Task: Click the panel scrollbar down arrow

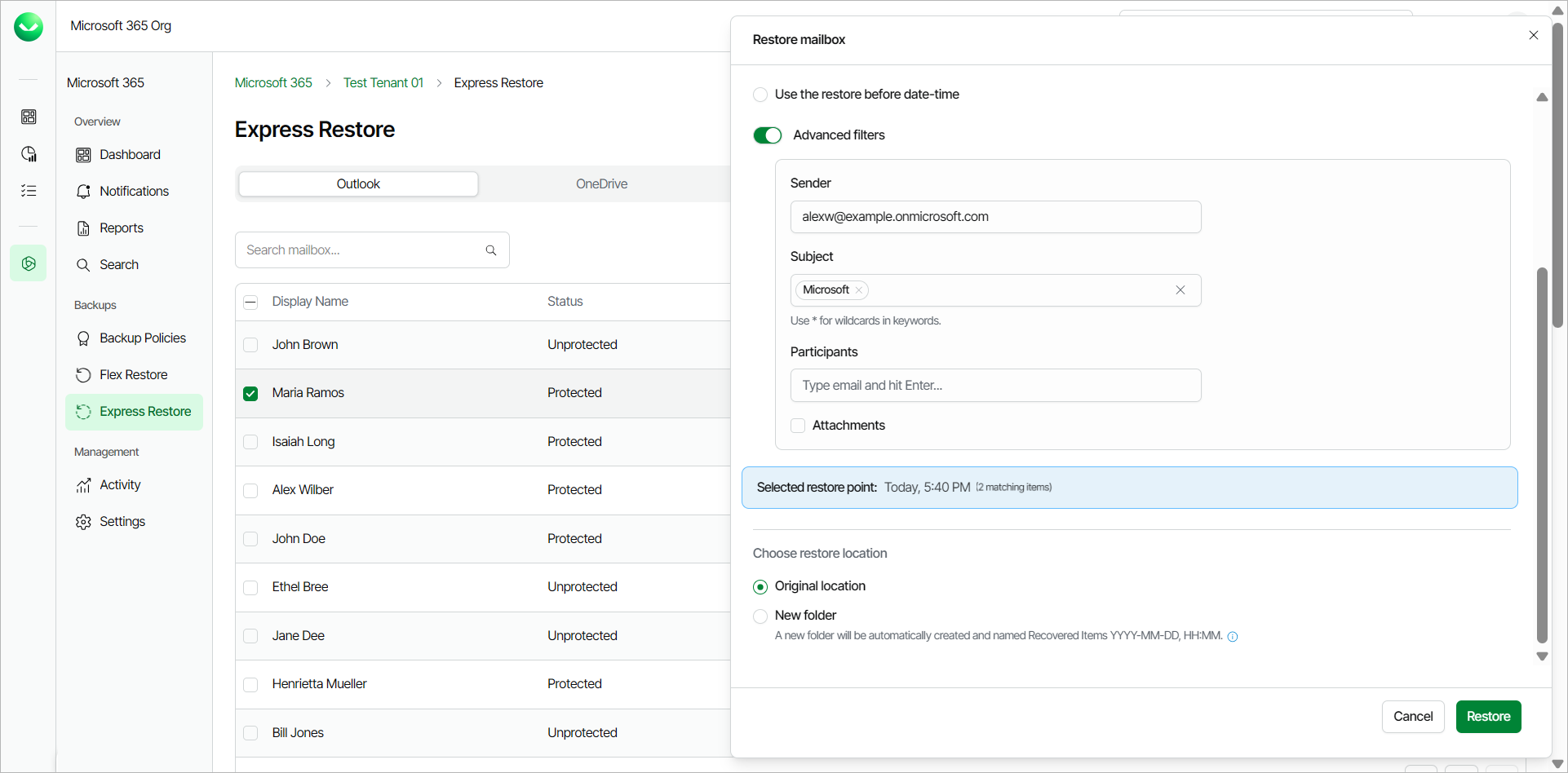Action: [x=1542, y=656]
